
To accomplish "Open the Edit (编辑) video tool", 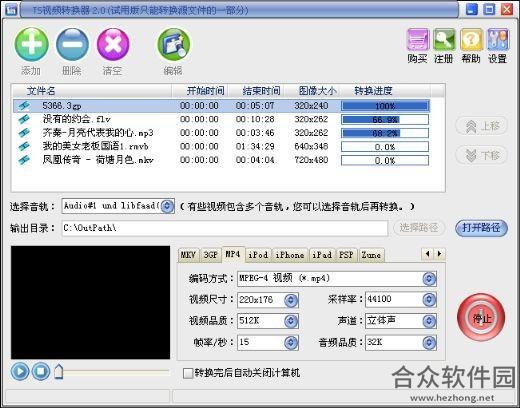I will tap(173, 44).
